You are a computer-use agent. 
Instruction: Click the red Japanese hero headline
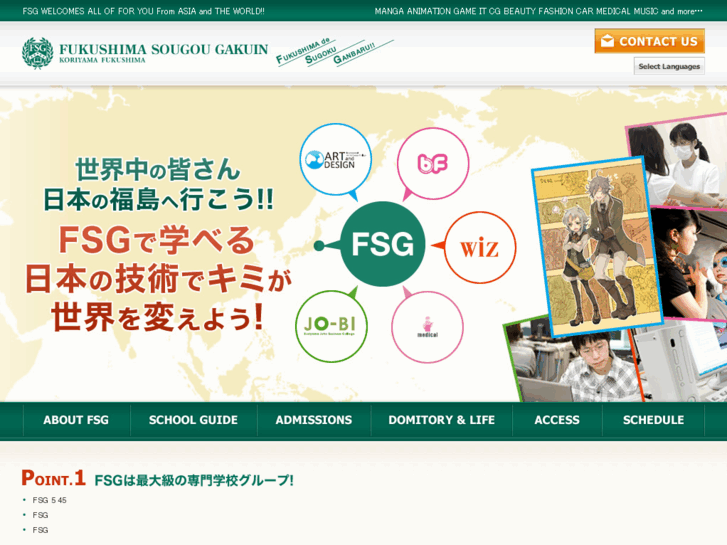point(158,278)
